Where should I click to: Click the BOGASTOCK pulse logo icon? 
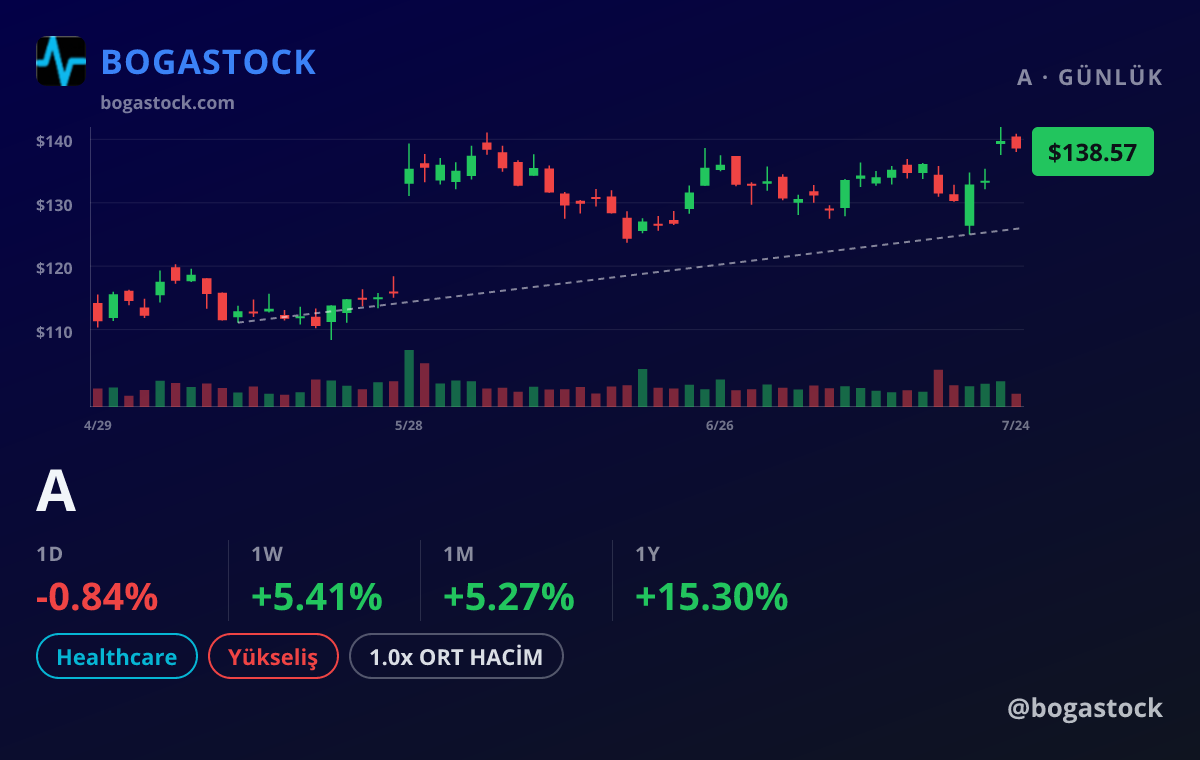61,61
